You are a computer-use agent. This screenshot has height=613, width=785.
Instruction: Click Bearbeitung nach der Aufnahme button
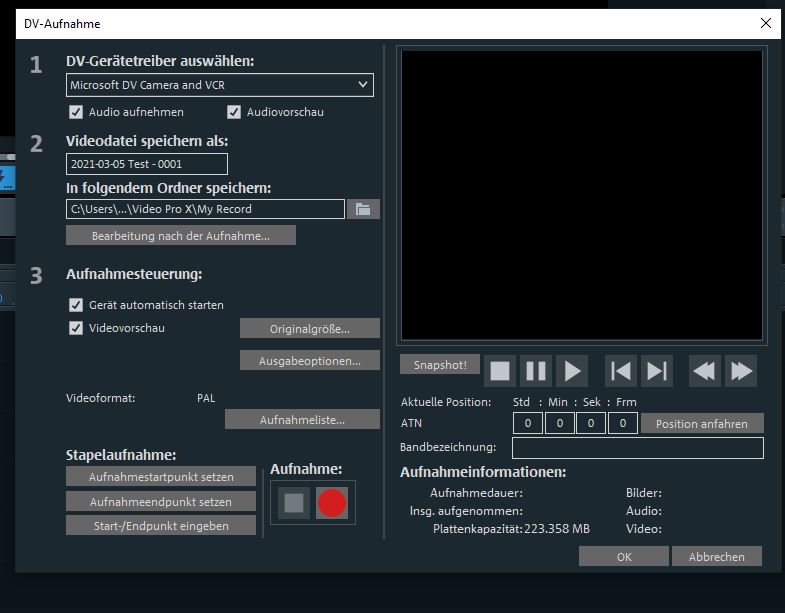pyautogui.click(x=181, y=235)
